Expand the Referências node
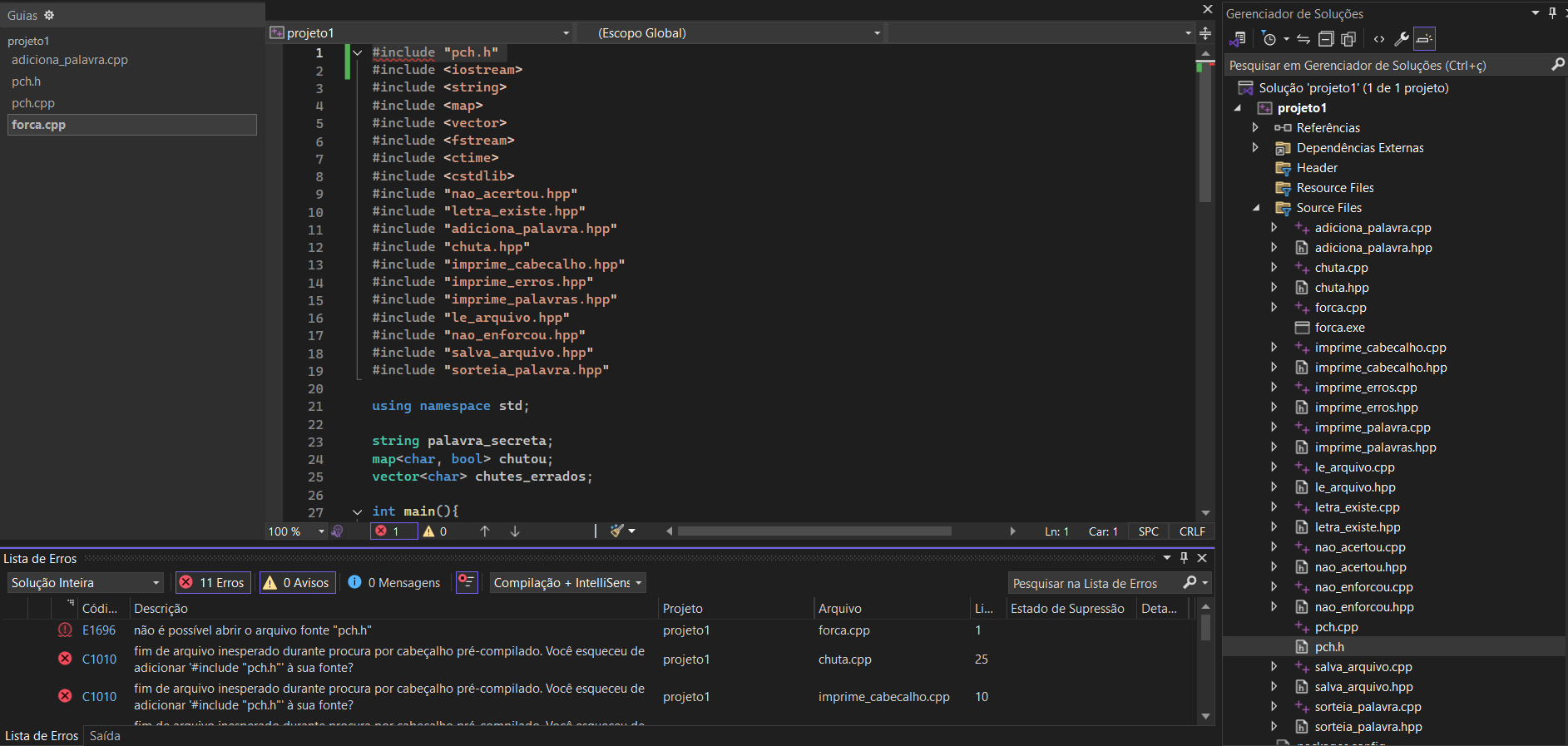This screenshot has height=746, width=1568. pyautogui.click(x=1255, y=127)
